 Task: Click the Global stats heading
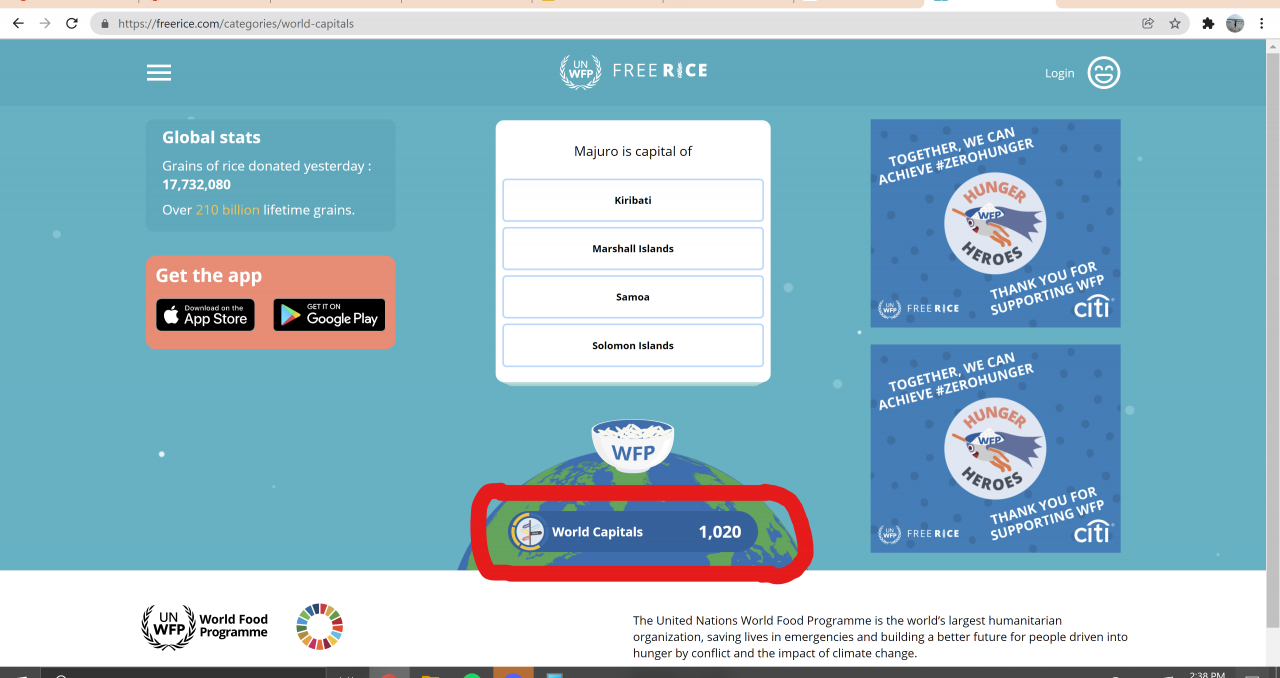point(211,138)
